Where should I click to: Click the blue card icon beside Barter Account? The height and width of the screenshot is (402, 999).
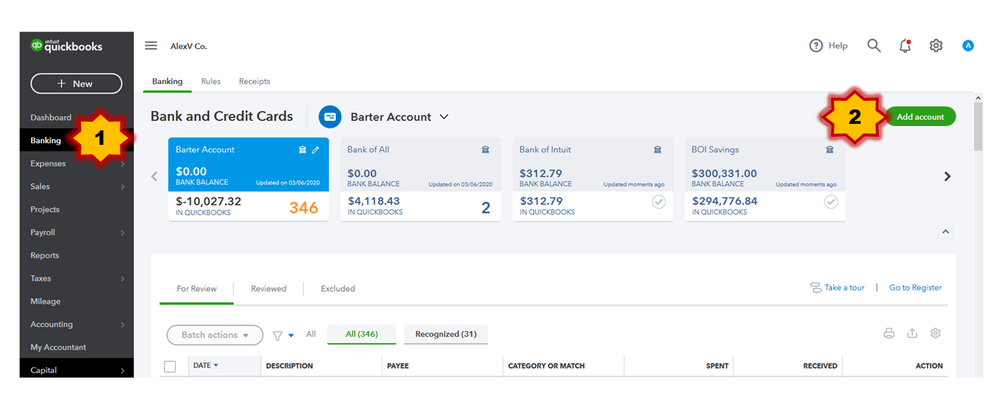point(330,117)
